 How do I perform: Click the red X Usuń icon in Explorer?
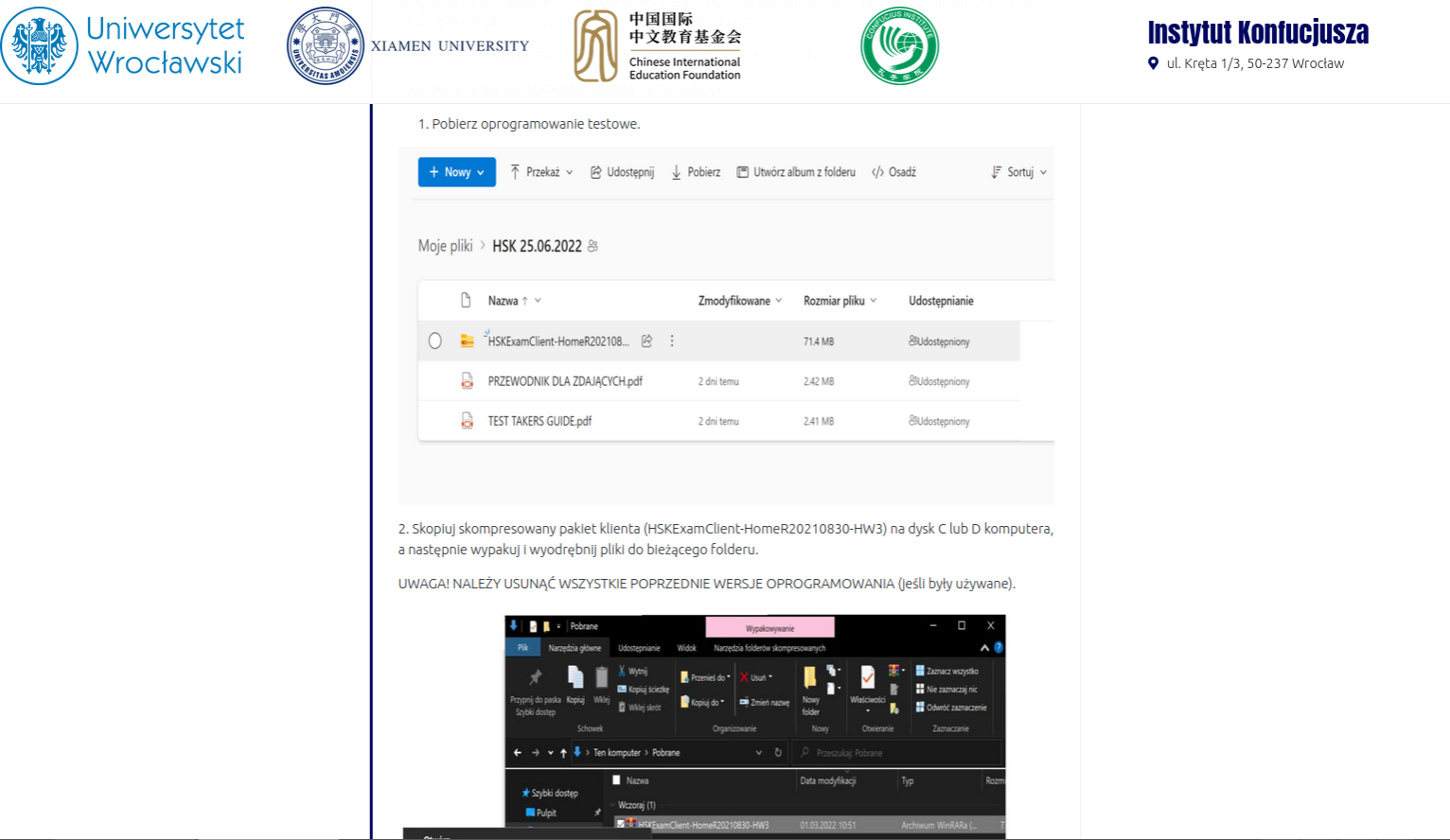(x=744, y=677)
